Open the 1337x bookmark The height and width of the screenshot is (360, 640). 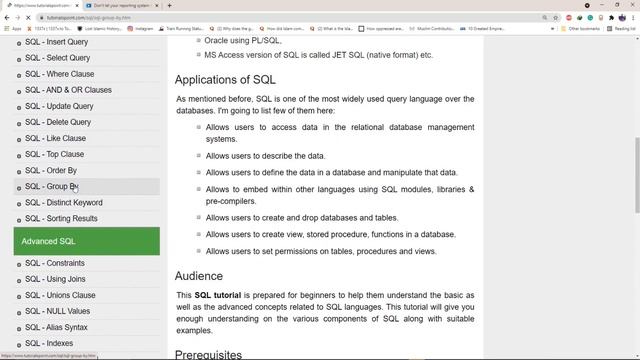click(49, 29)
